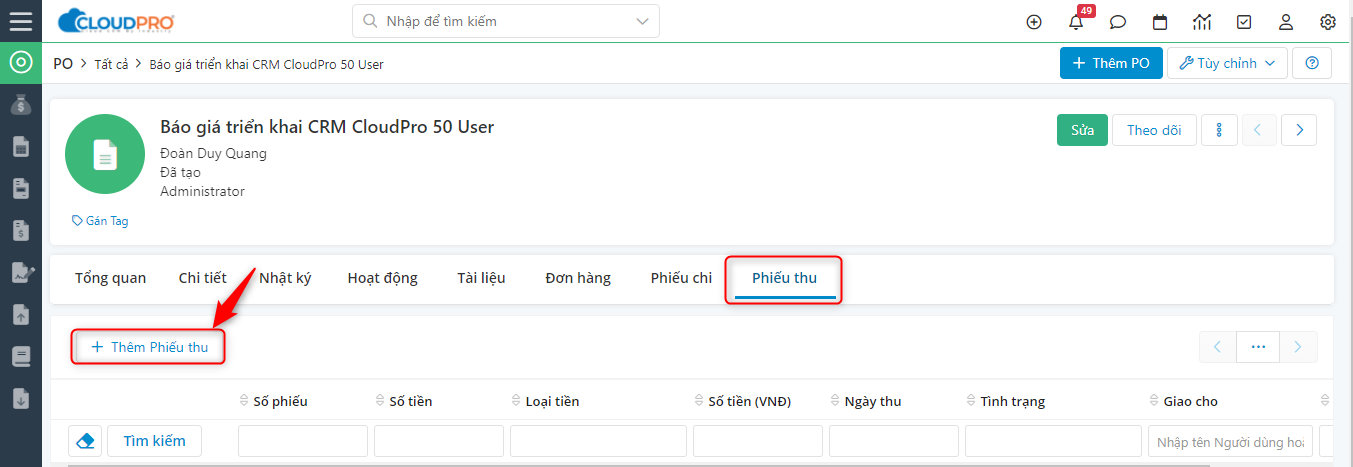Go to next record arrow in header

[1299, 130]
